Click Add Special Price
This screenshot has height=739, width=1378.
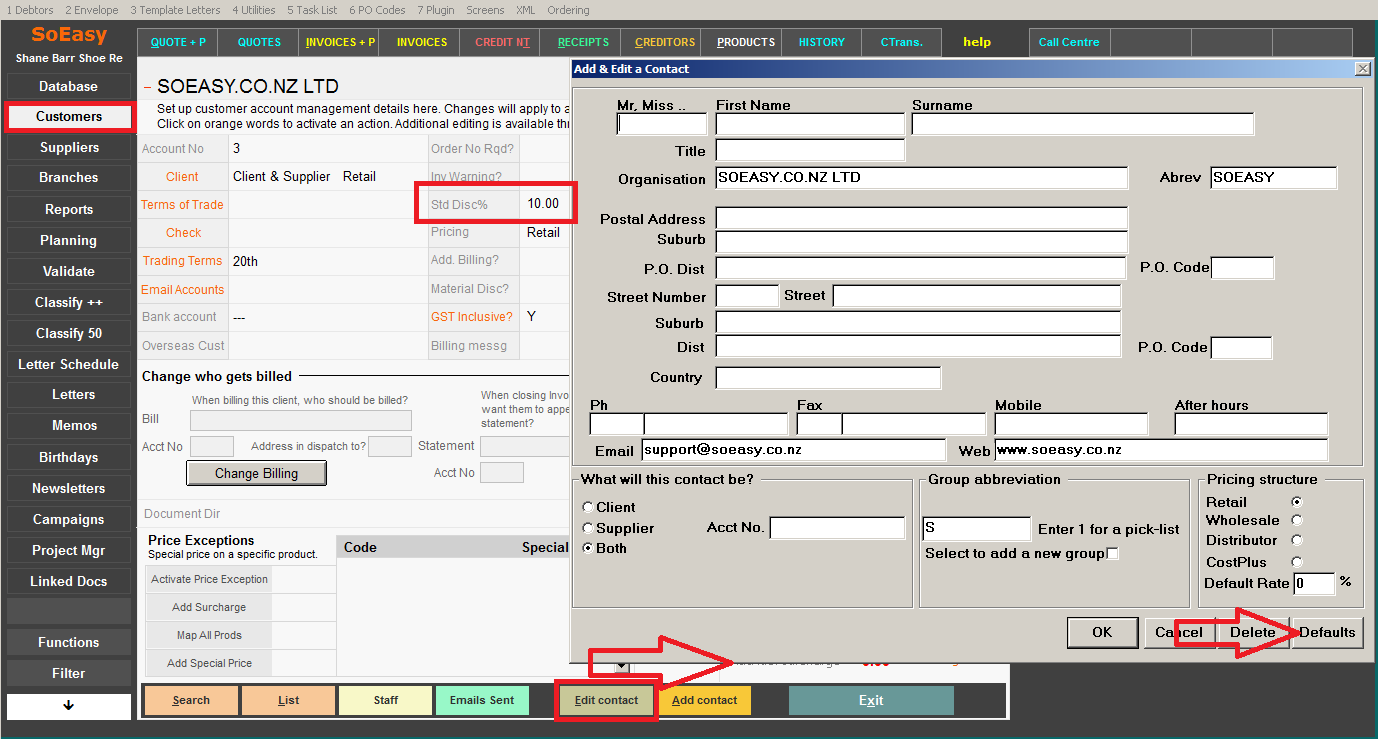(x=209, y=663)
